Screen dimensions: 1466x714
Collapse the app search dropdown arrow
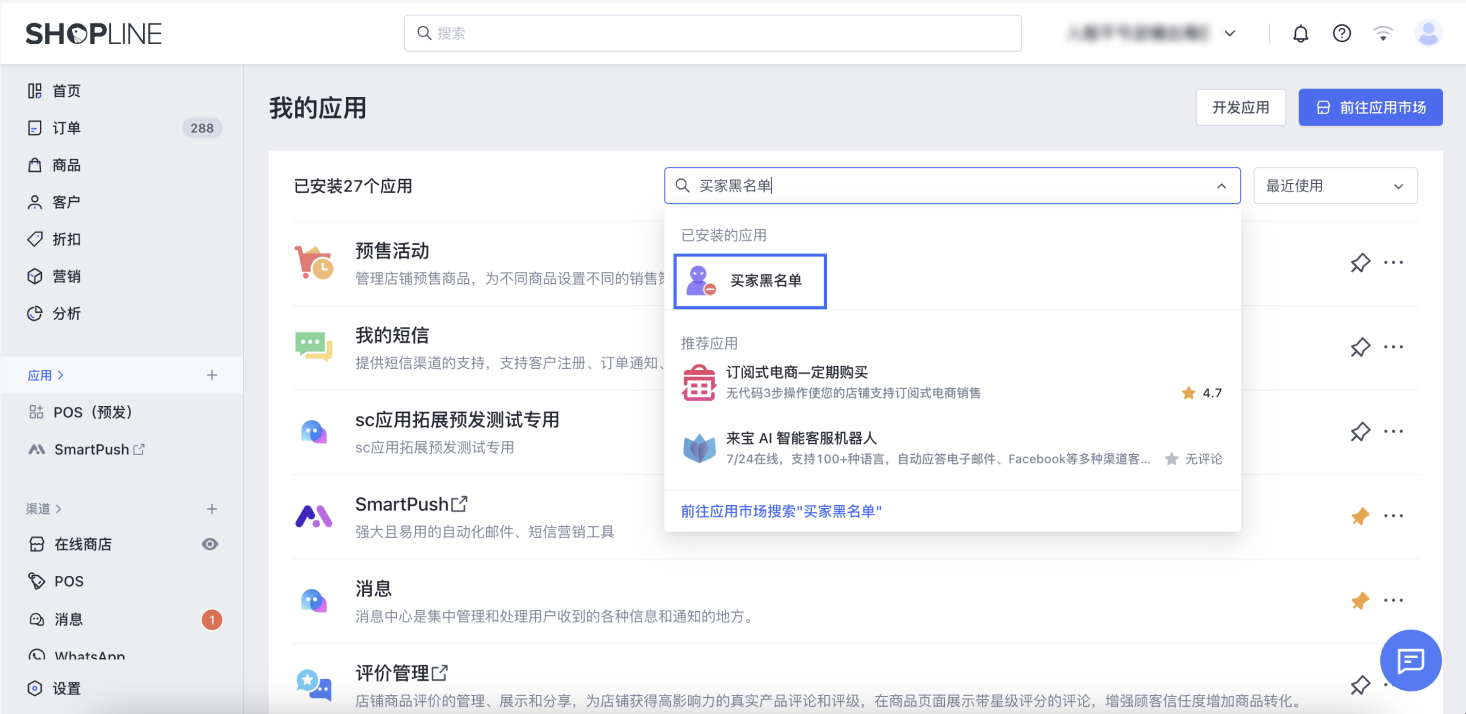[x=1221, y=186]
